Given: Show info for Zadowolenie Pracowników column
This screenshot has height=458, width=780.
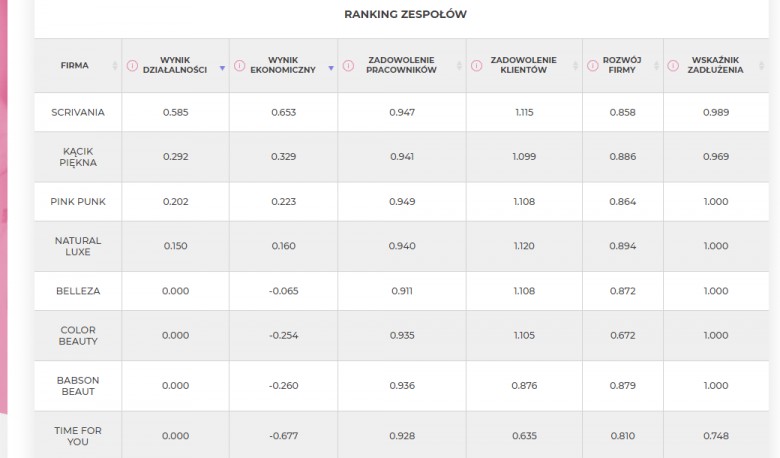Looking at the screenshot, I should pos(348,66).
